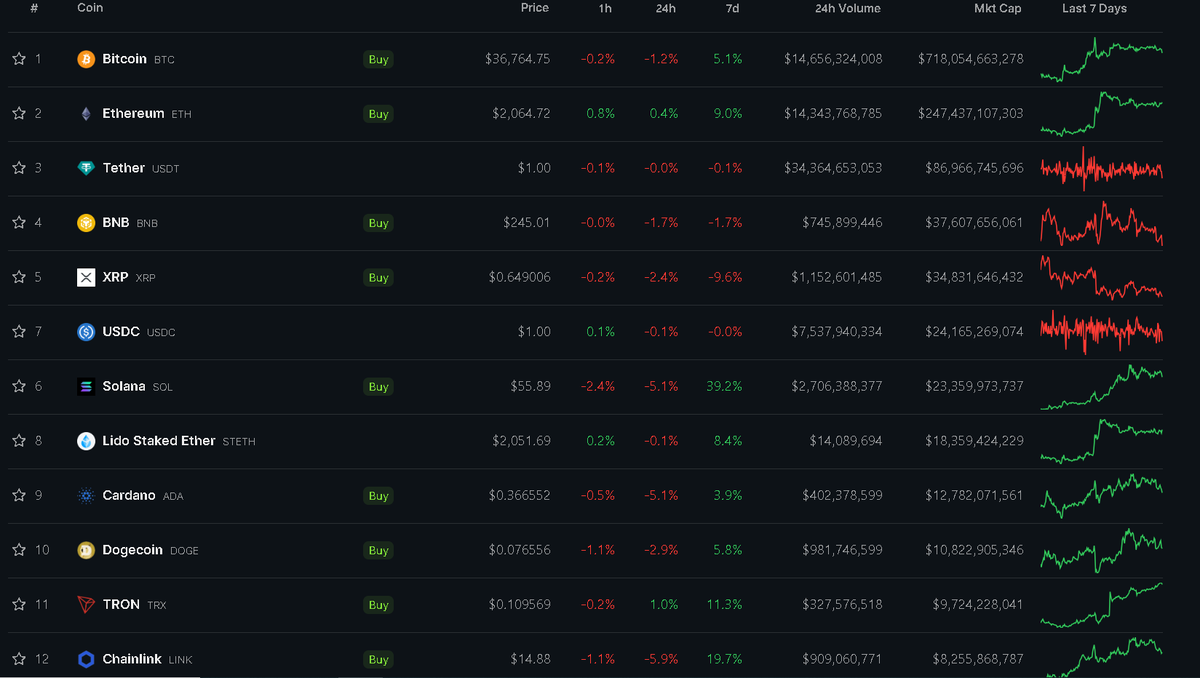Click the Lido Staked Ether logo icon

[x=86, y=441]
